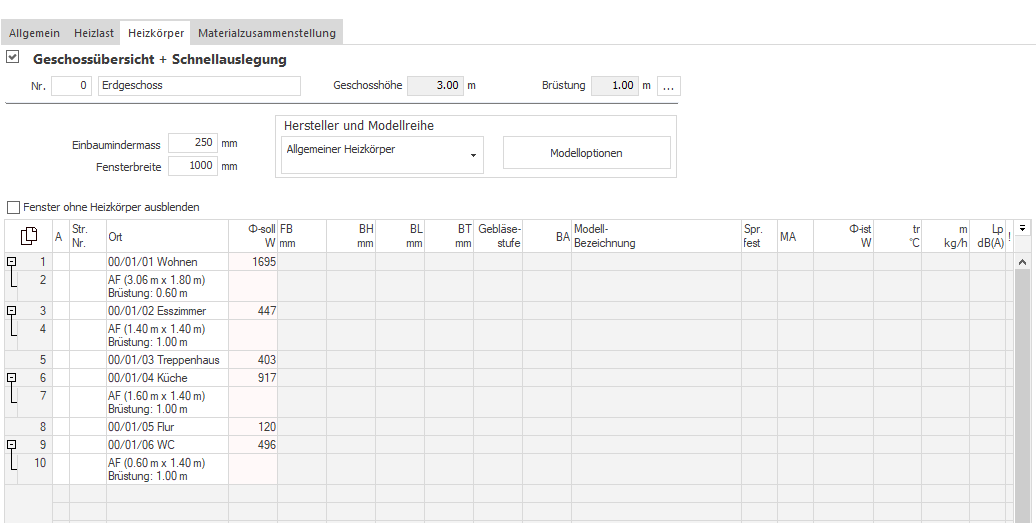Click the Modell-Bezeichnung column header
1036x523 pixels.
coord(656,236)
